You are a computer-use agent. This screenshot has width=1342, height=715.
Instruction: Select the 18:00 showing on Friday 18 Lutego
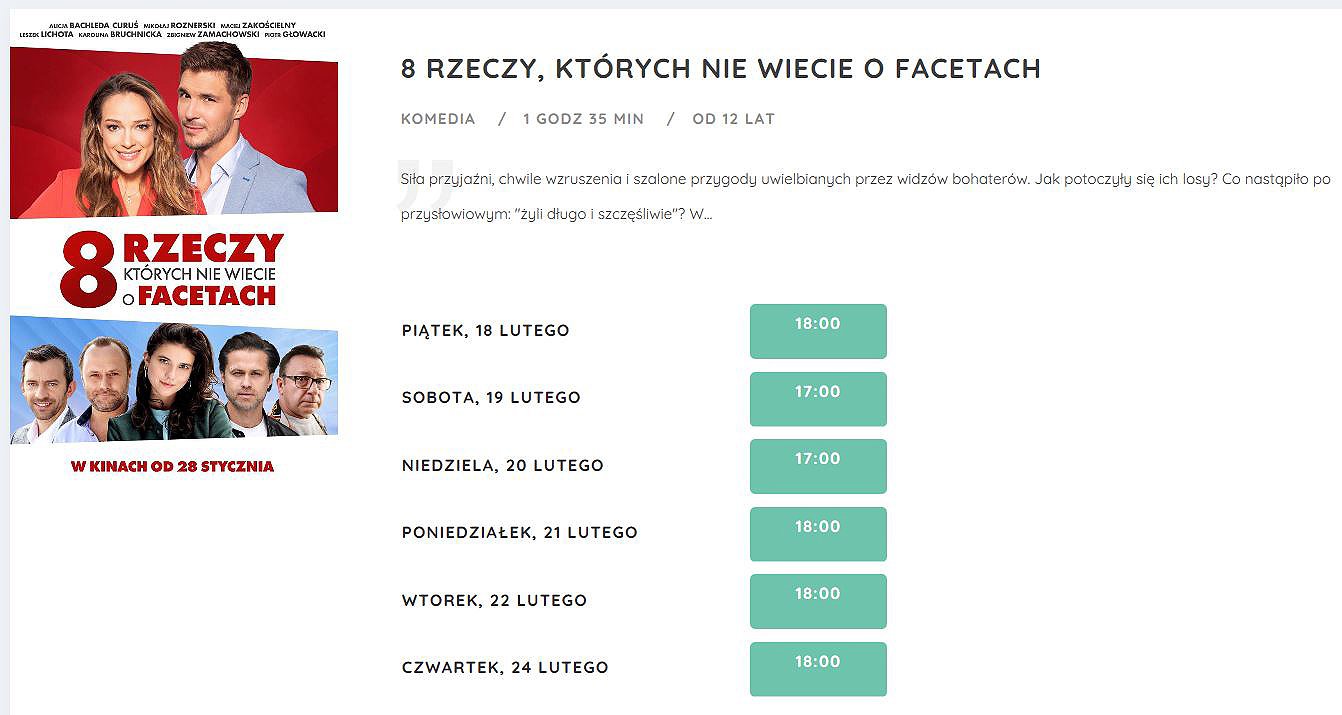(x=818, y=331)
